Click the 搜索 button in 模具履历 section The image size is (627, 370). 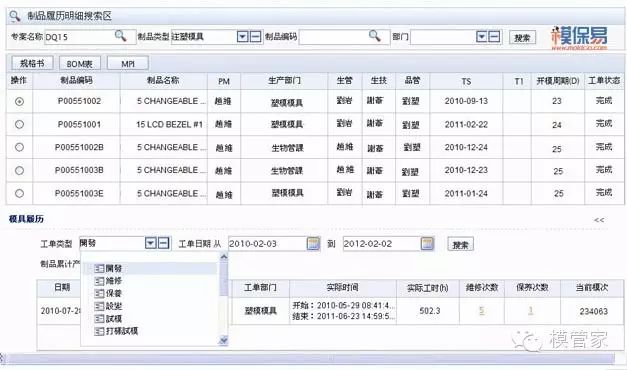pos(461,244)
